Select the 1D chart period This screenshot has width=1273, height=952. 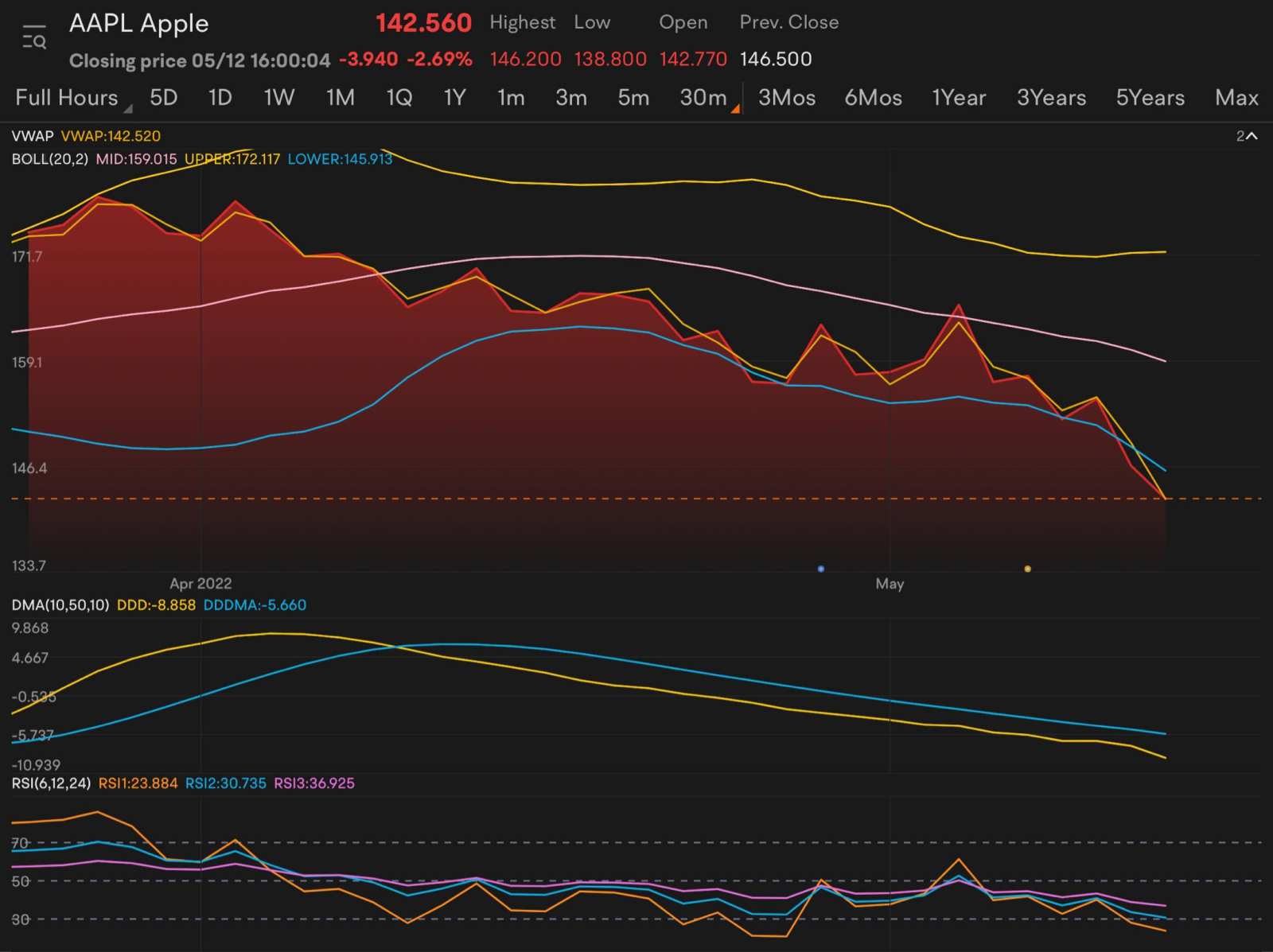click(220, 98)
